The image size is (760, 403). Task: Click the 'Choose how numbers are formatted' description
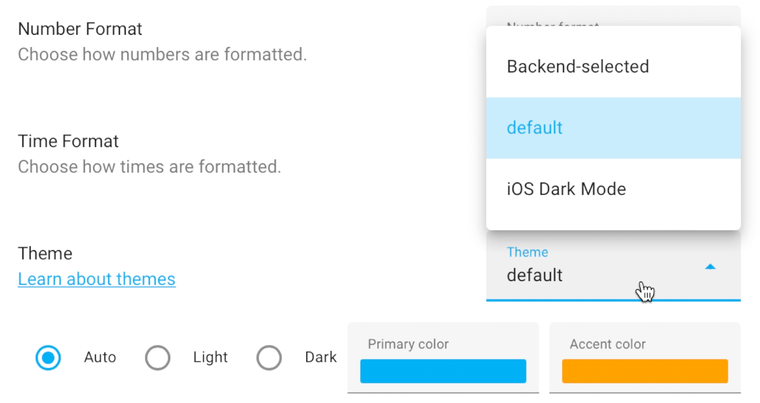(162, 54)
